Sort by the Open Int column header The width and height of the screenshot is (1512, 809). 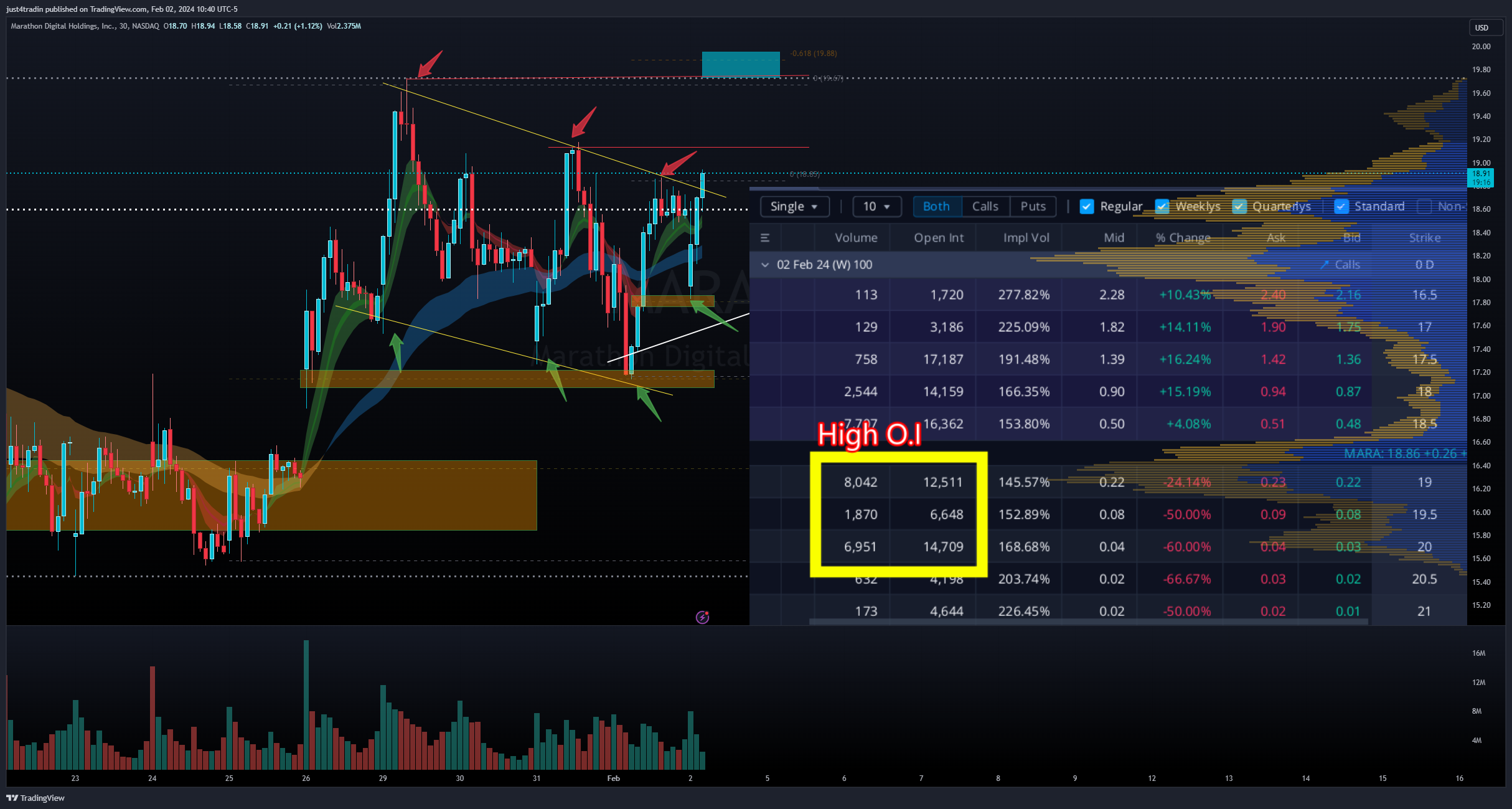939,238
